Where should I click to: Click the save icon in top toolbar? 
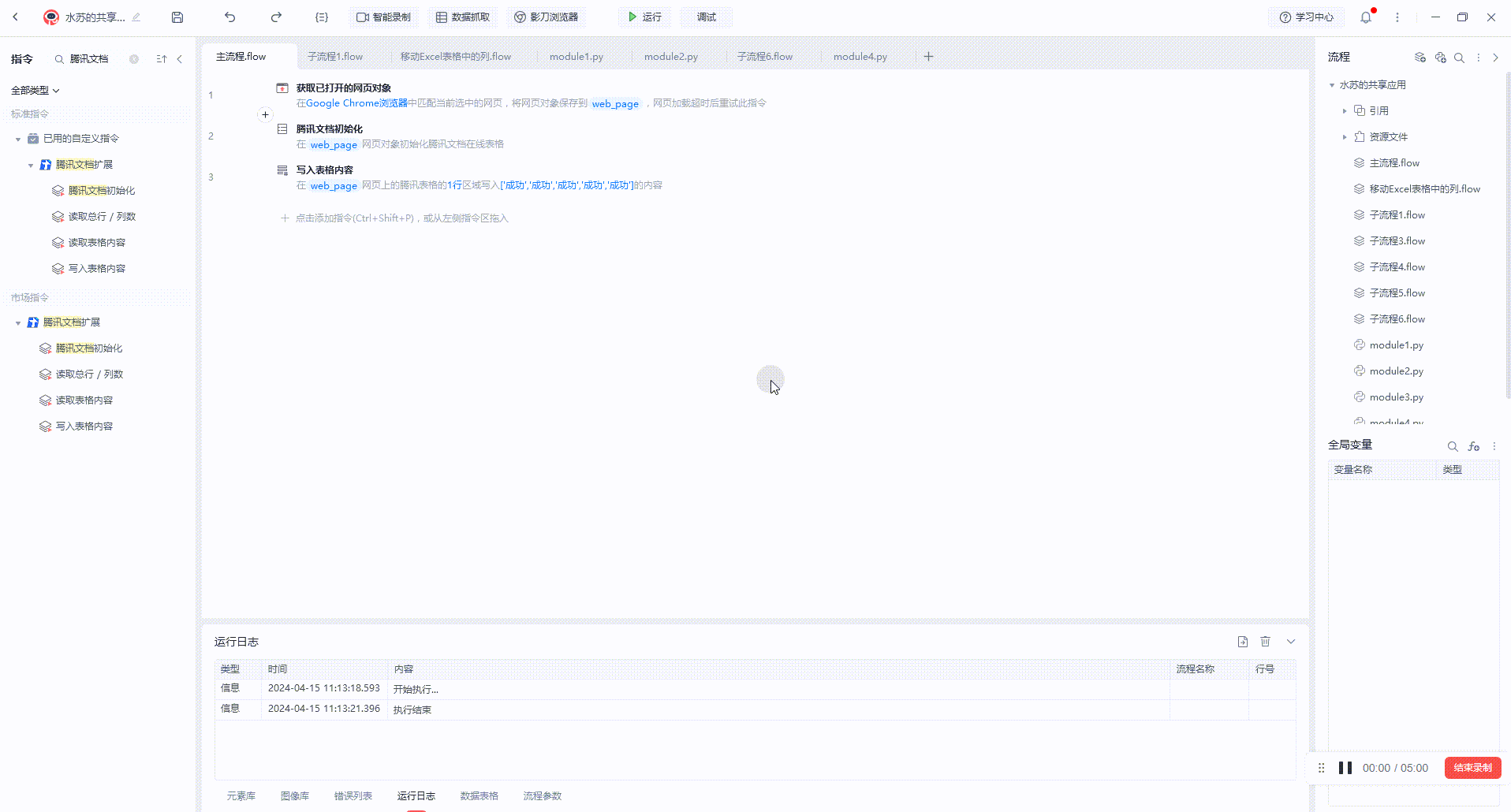[x=177, y=17]
